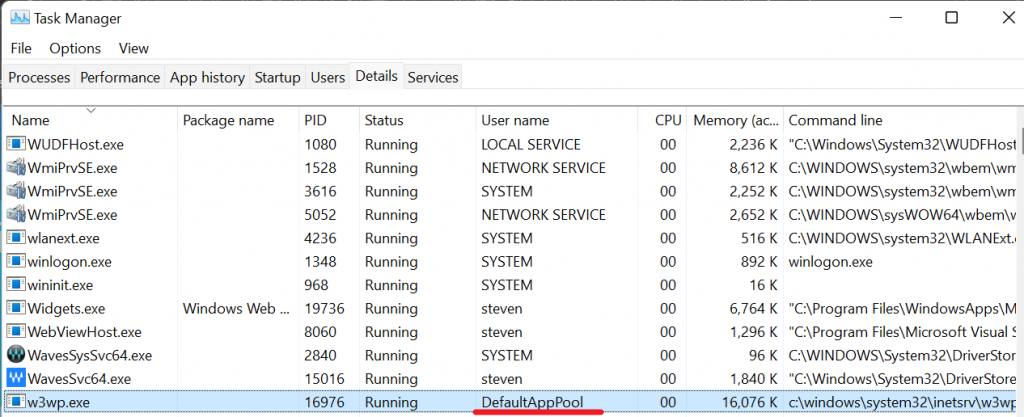1024x417 pixels.
Task: Select the winlogon.exe process name
Action: coord(69,262)
